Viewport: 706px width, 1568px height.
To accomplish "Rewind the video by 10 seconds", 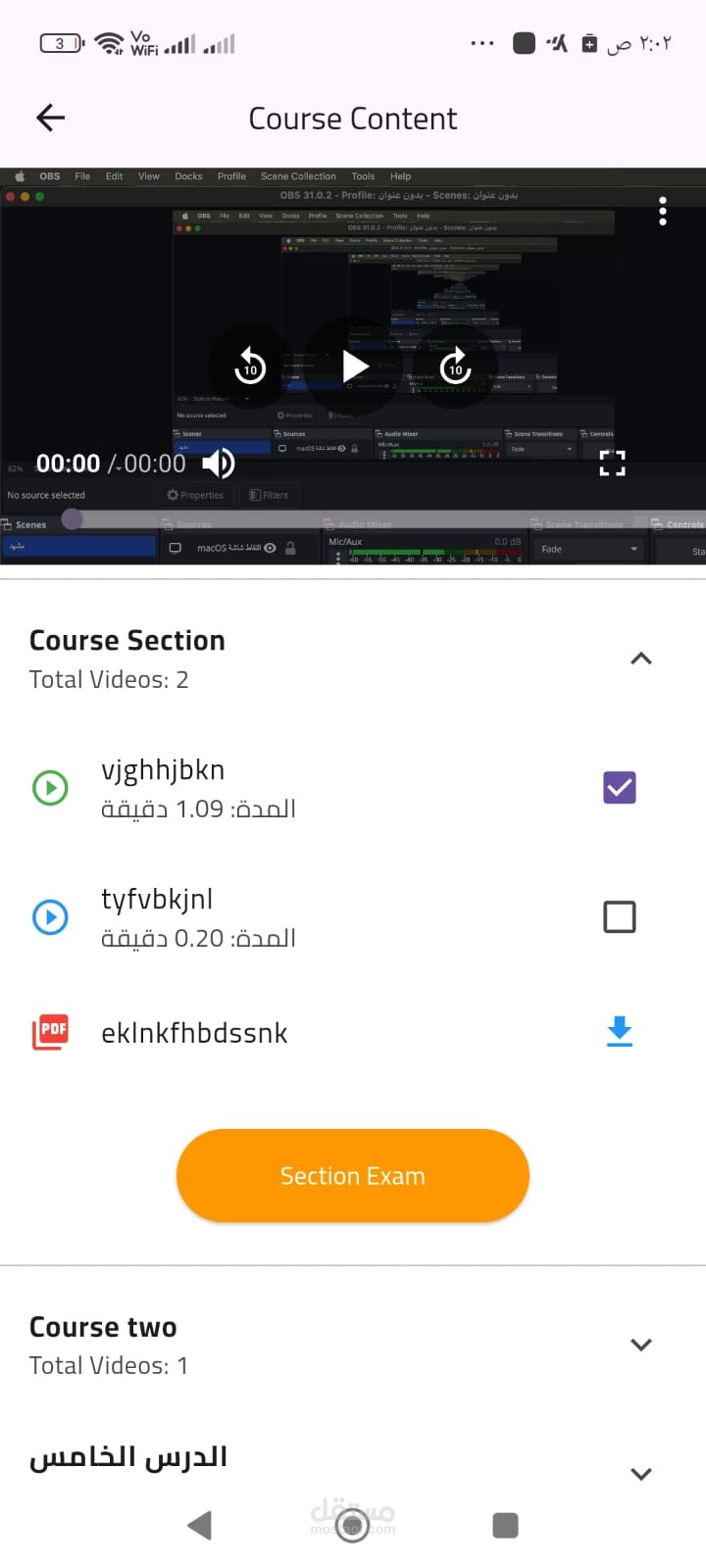I will click(250, 367).
